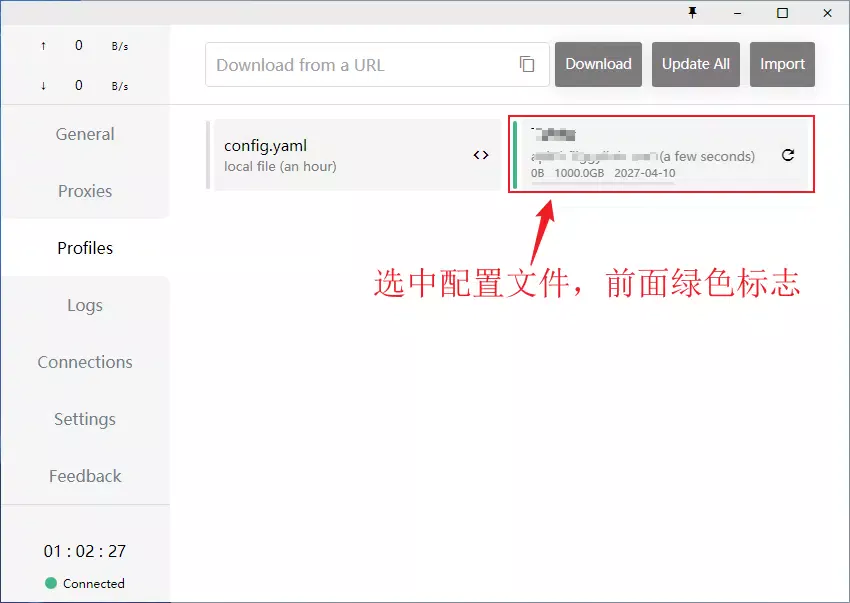Maximize the application window
Viewport: 850px width, 603px height.
coord(782,13)
